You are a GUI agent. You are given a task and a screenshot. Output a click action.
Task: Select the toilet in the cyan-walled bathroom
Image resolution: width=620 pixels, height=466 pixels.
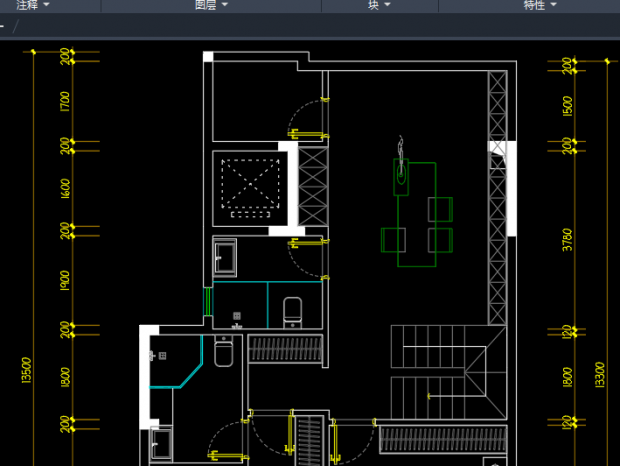[x=293, y=310]
